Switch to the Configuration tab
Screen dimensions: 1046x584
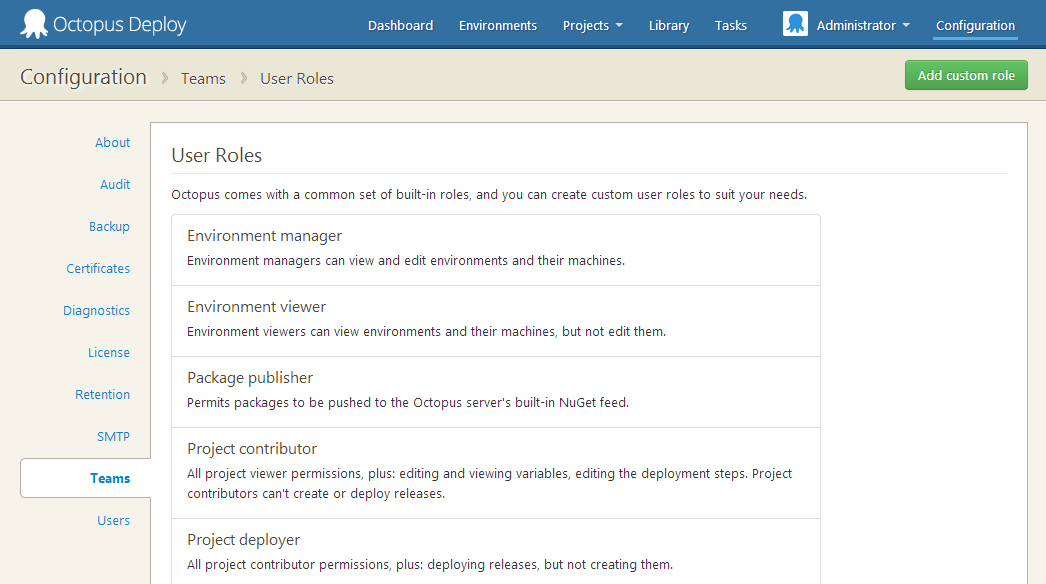(974, 26)
